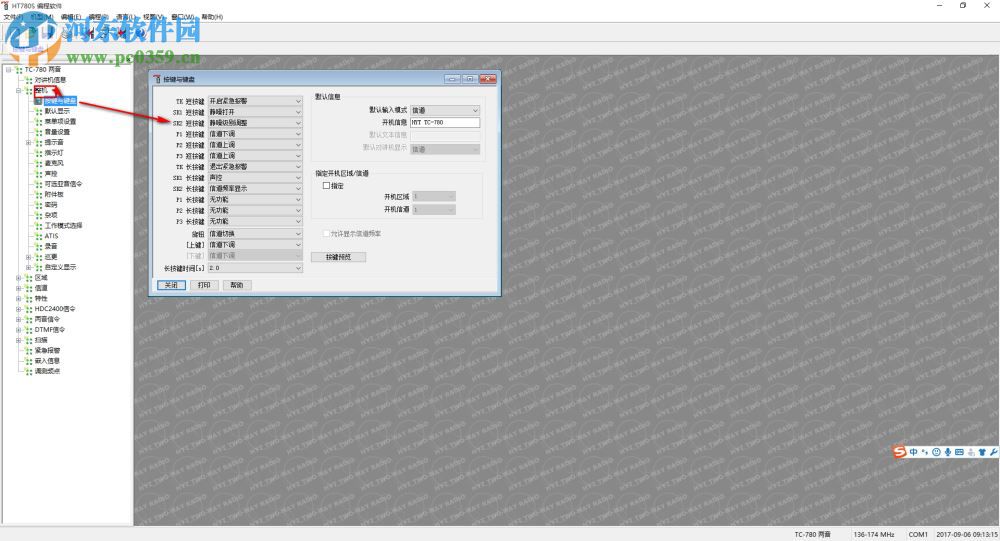Open SK1 短按键 dropdown showing 静噪打开

pos(255,112)
